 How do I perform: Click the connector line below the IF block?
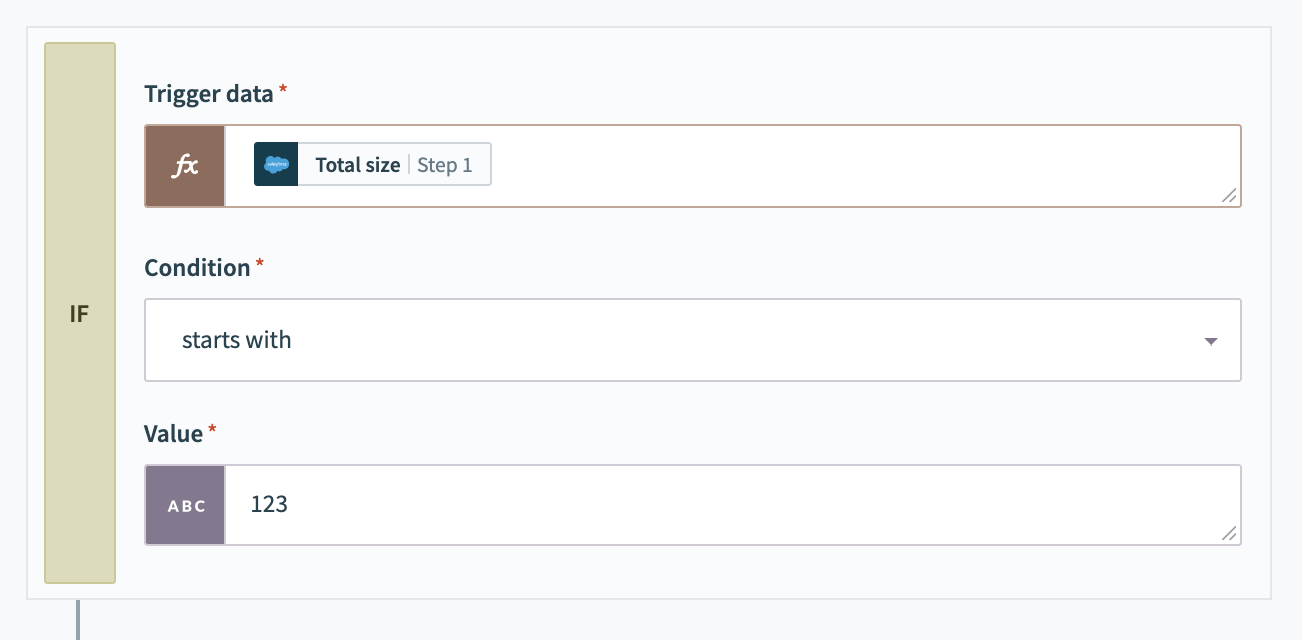80,620
